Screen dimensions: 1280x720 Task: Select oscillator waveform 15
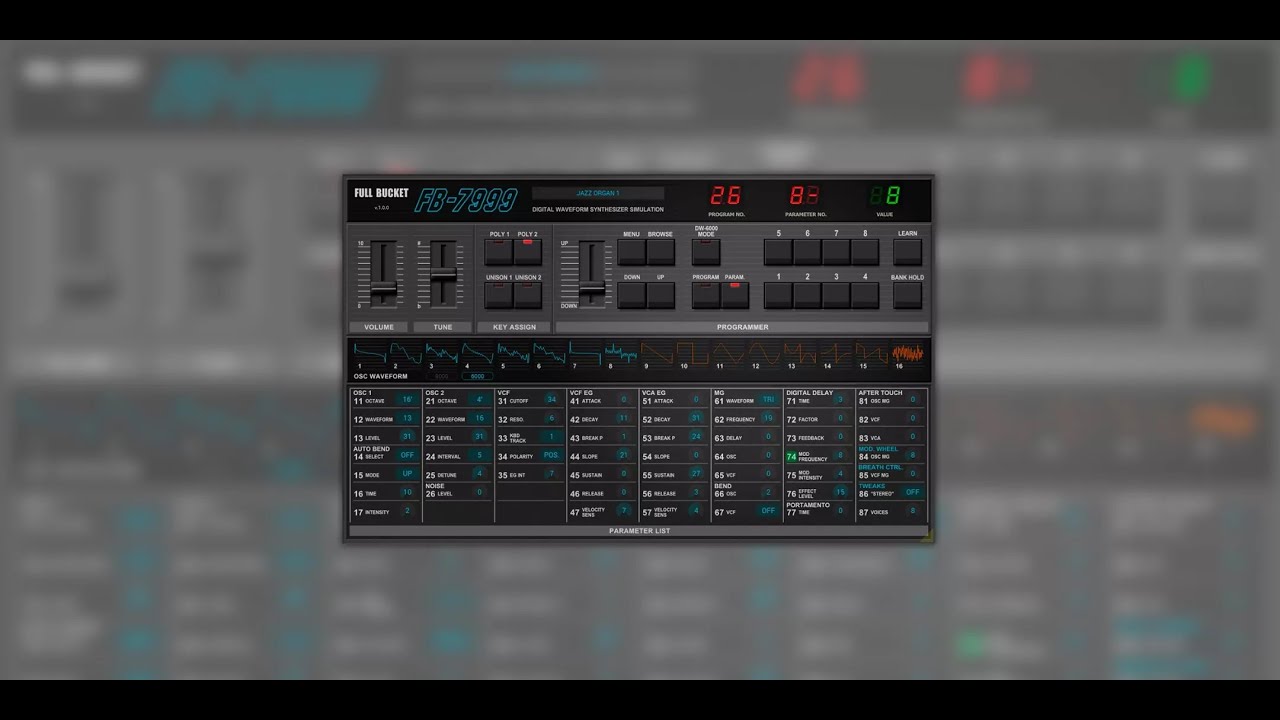click(872, 353)
